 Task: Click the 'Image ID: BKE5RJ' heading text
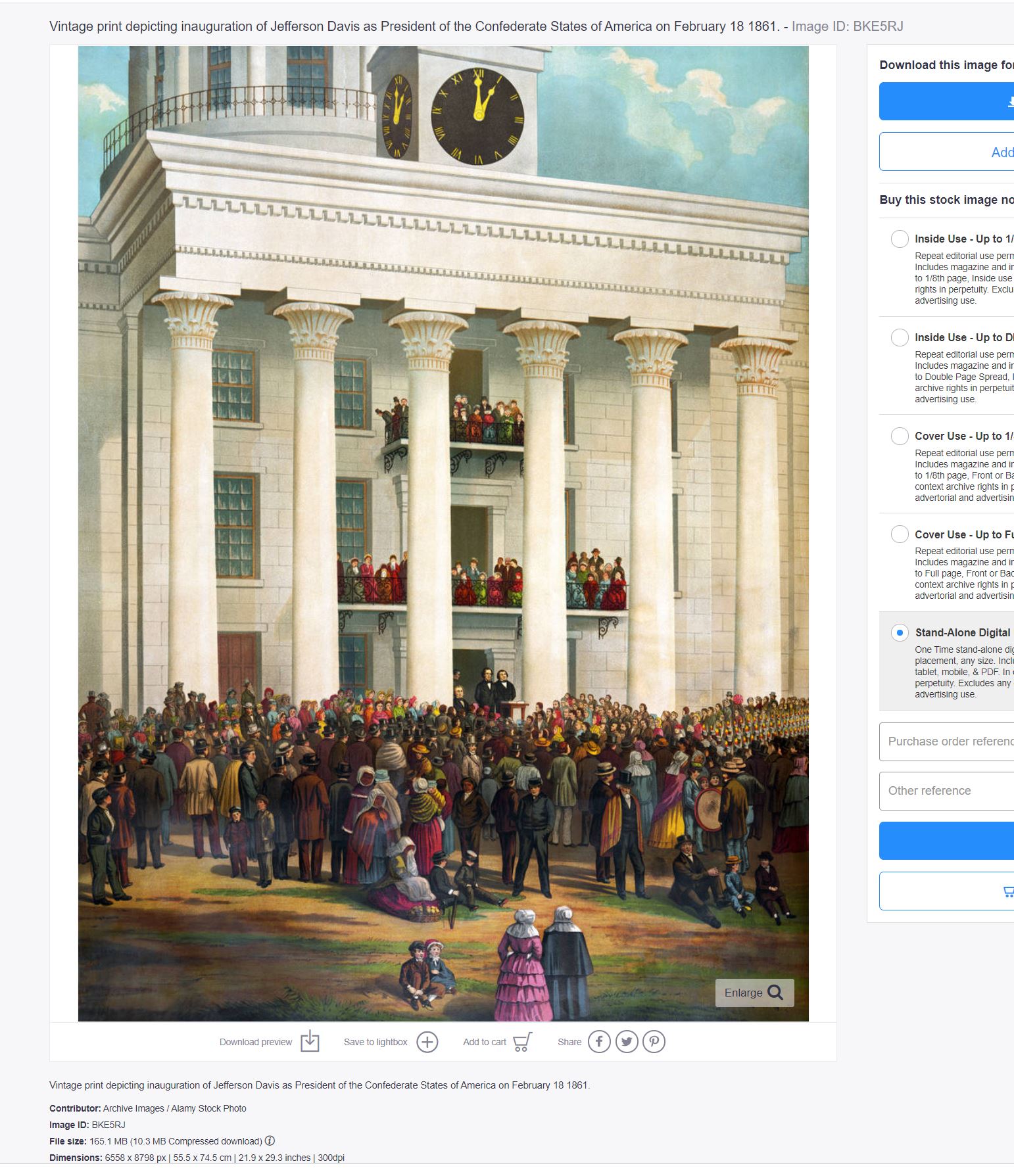(x=847, y=26)
